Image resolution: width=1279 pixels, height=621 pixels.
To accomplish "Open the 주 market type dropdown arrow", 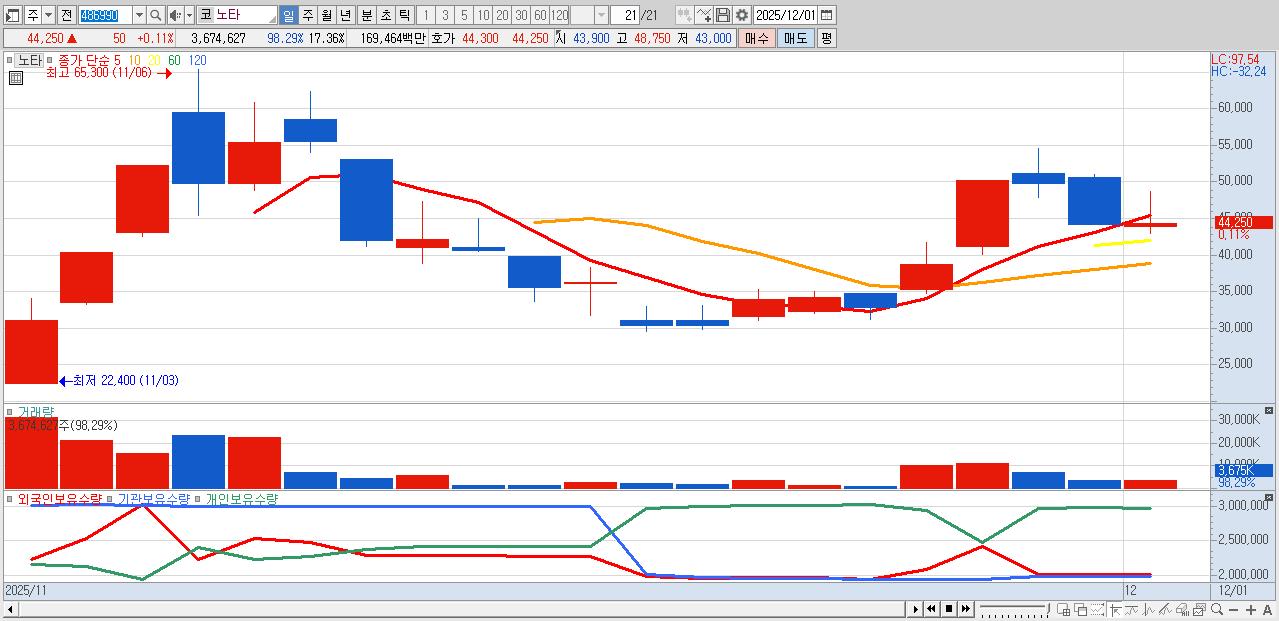I will click(48, 15).
